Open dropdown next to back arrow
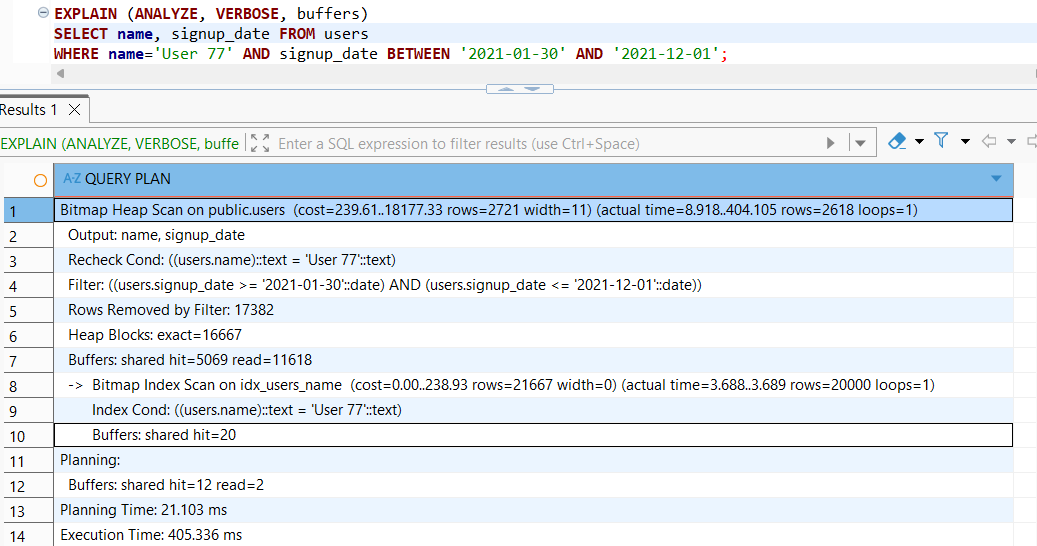The width and height of the screenshot is (1037, 546). click(x=1011, y=141)
